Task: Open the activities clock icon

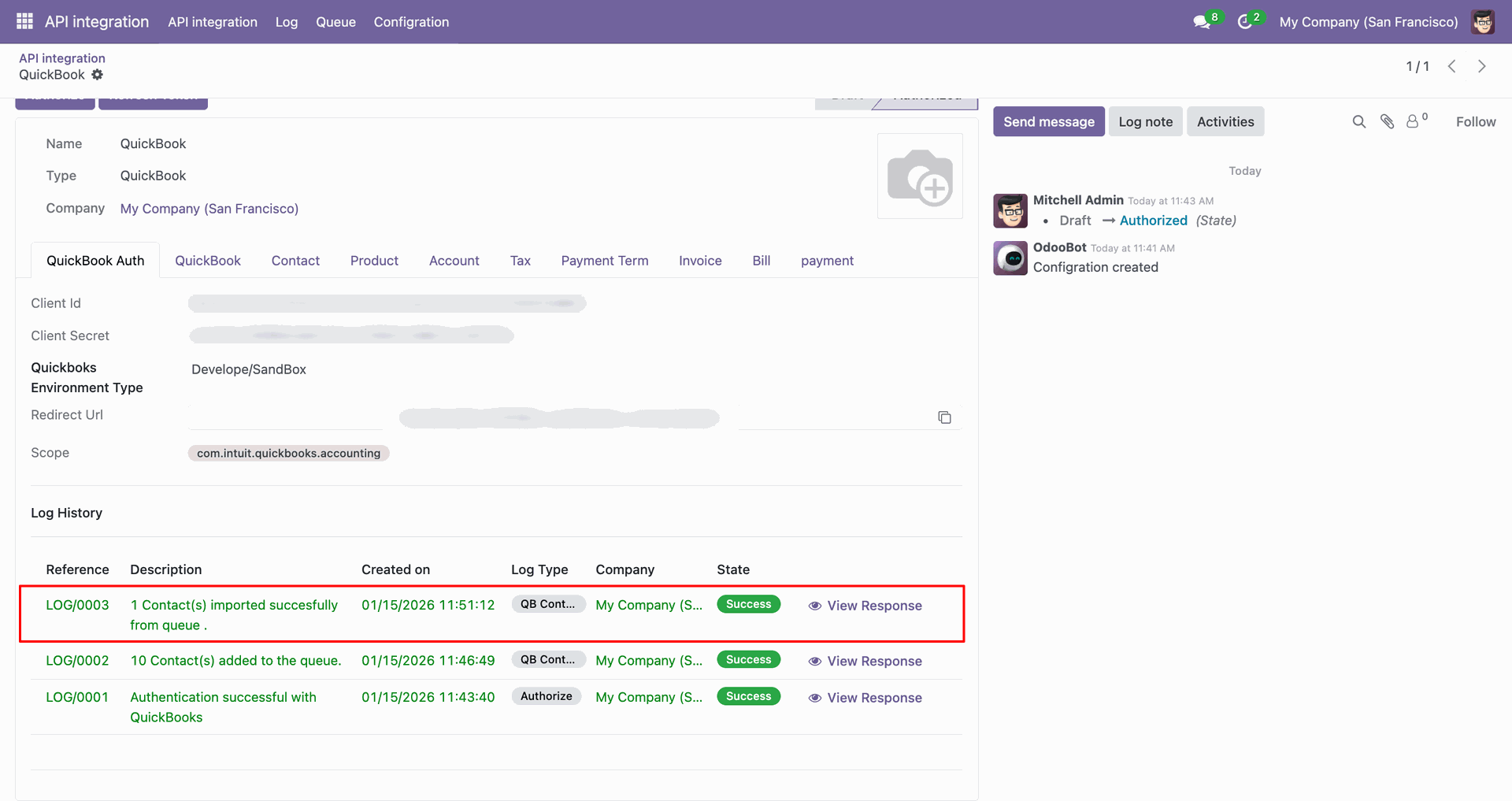Action: coord(1245,22)
